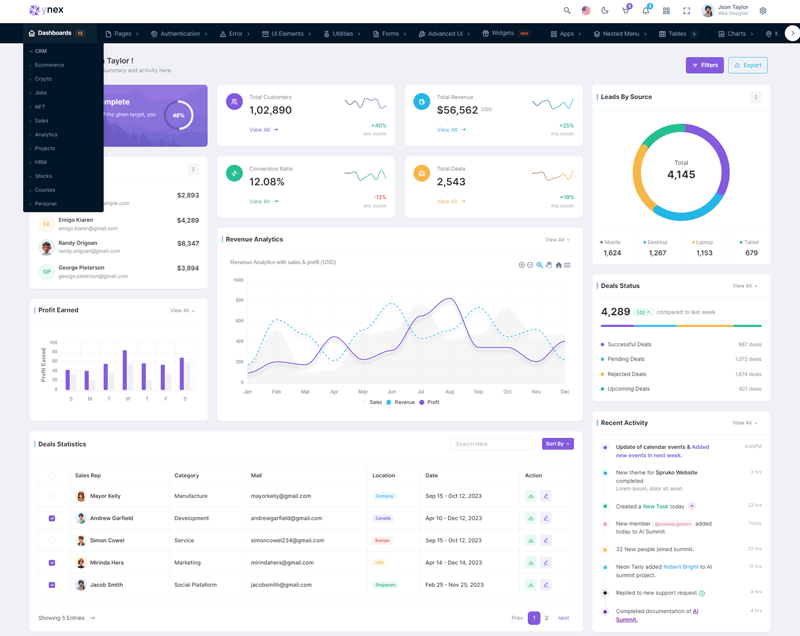This screenshot has height=636, width=800.
Task: Uncheck Andrew Garfield's row checkbox
Action: pyautogui.click(x=52, y=518)
